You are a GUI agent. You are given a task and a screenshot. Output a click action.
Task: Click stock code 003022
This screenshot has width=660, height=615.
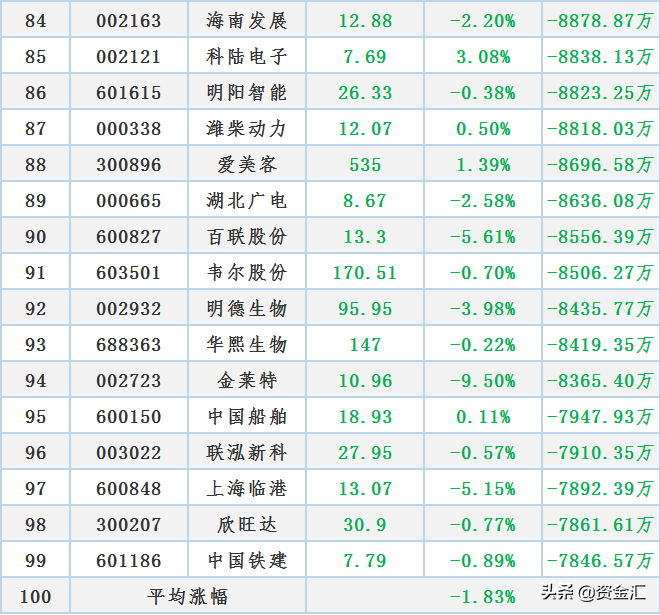(129, 453)
